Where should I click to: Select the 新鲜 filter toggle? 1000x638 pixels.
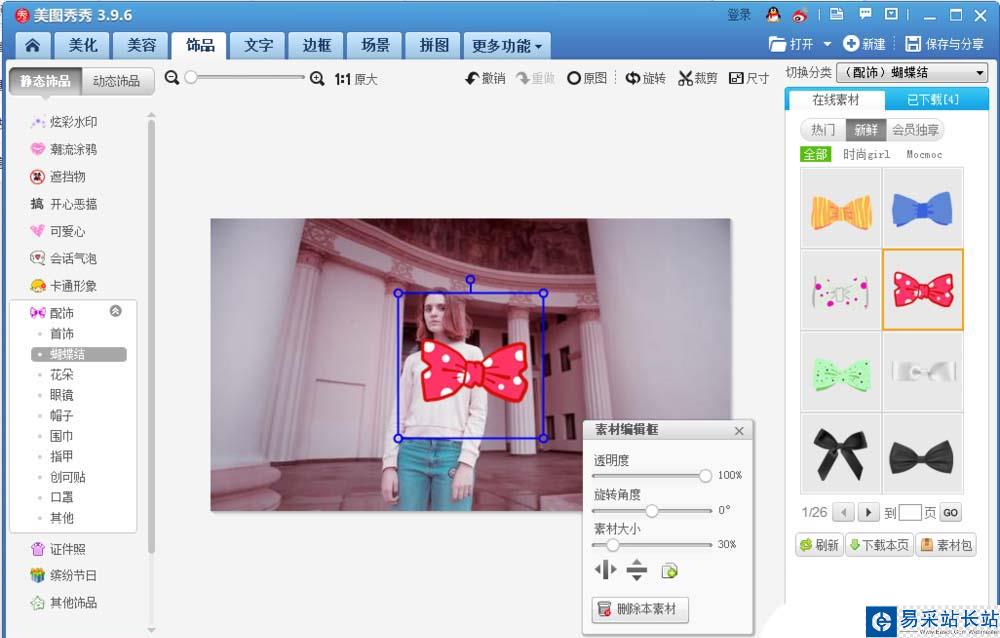[865, 130]
